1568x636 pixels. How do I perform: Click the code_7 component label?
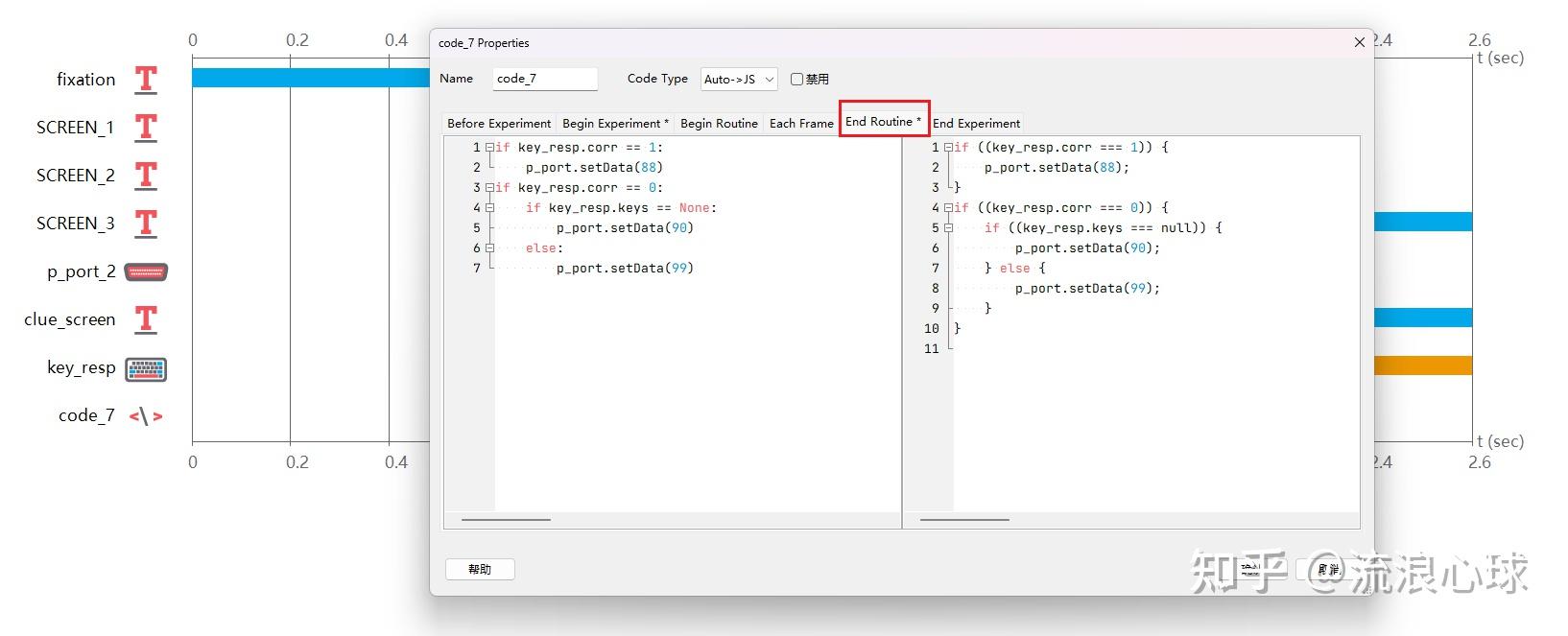pos(86,415)
